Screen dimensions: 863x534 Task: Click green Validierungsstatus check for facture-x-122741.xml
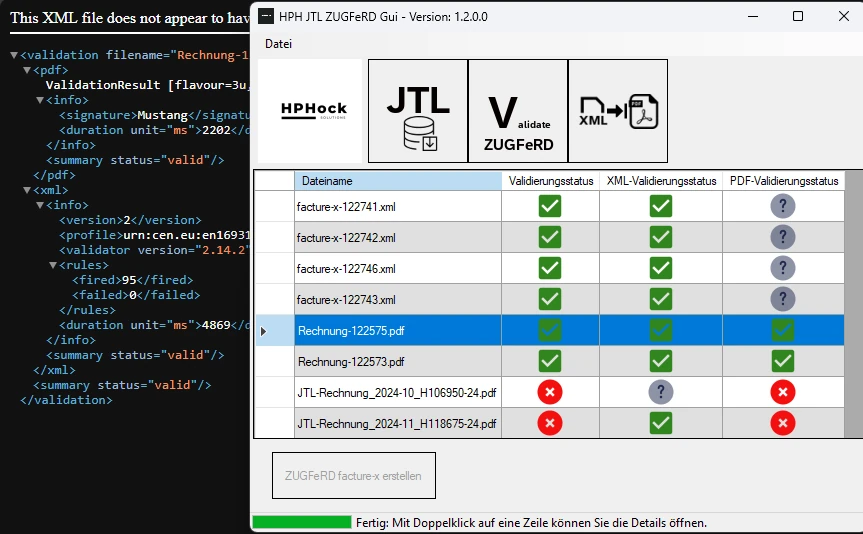(x=550, y=206)
